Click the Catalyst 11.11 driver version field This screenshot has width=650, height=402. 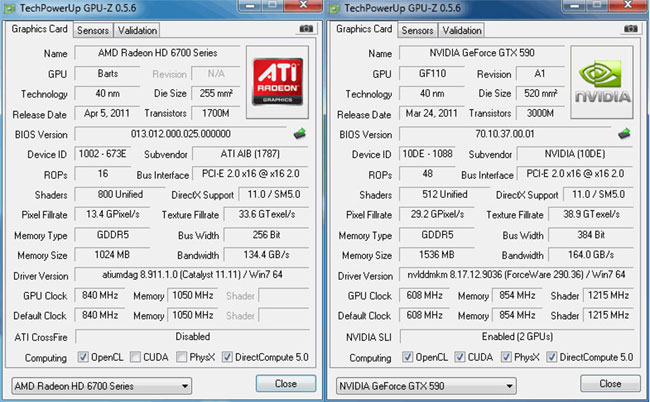coord(192,275)
